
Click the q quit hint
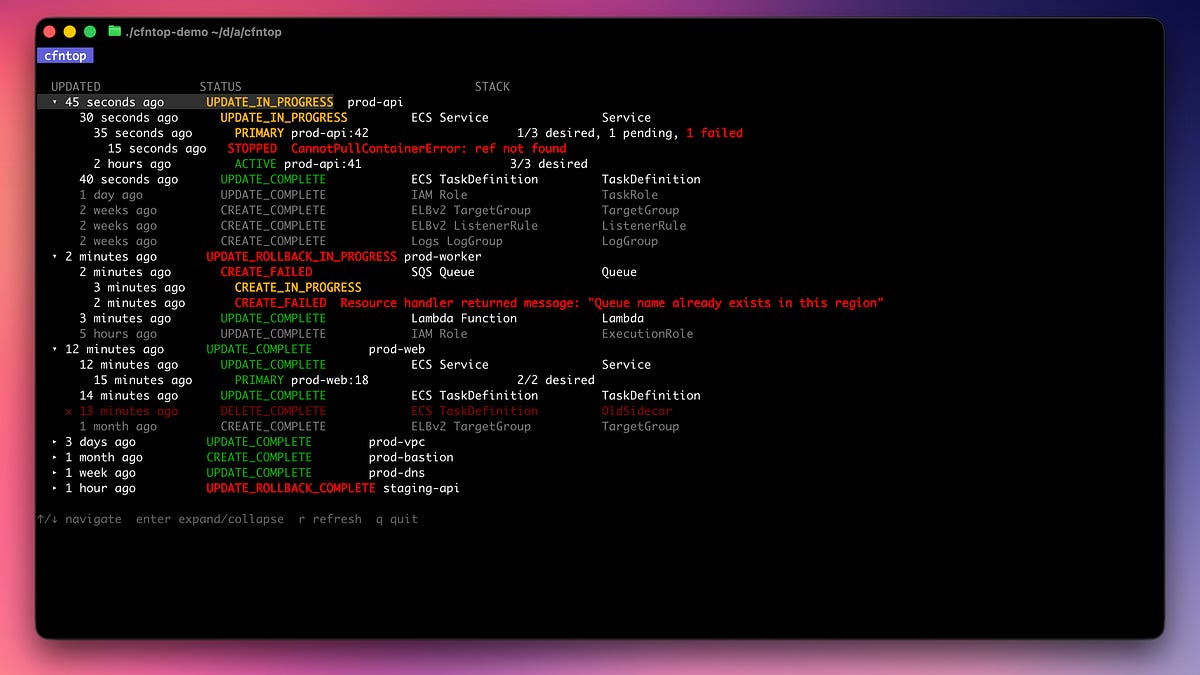397,520
